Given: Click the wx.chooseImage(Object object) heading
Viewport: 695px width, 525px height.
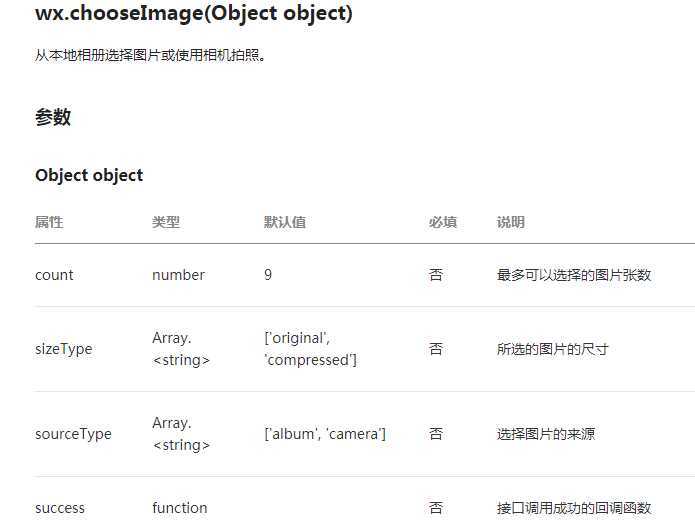Looking at the screenshot, I should click(x=194, y=13).
